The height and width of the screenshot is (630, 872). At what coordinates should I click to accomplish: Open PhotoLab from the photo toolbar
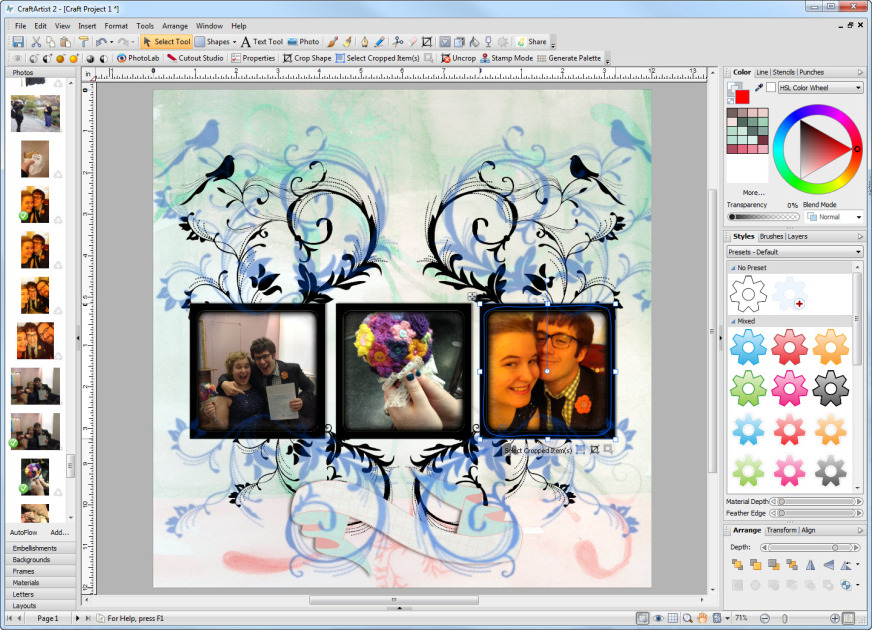(138, 58)
